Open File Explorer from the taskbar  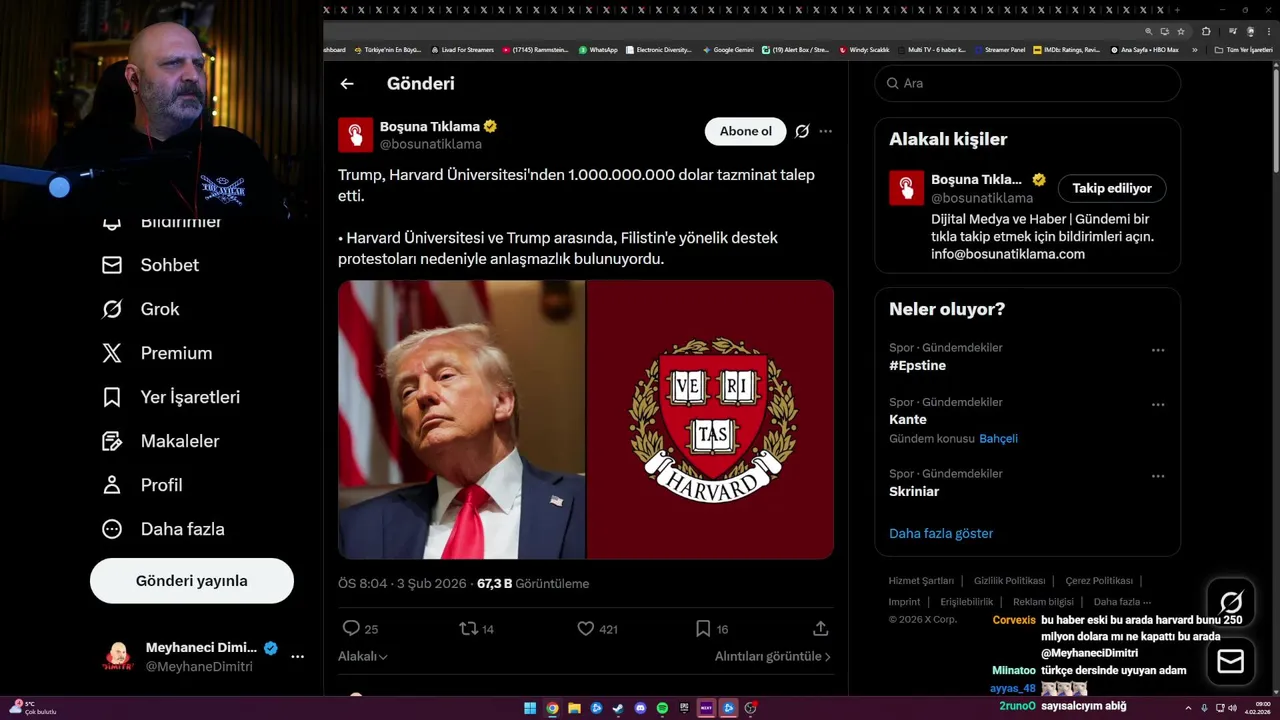coord(574,708)
